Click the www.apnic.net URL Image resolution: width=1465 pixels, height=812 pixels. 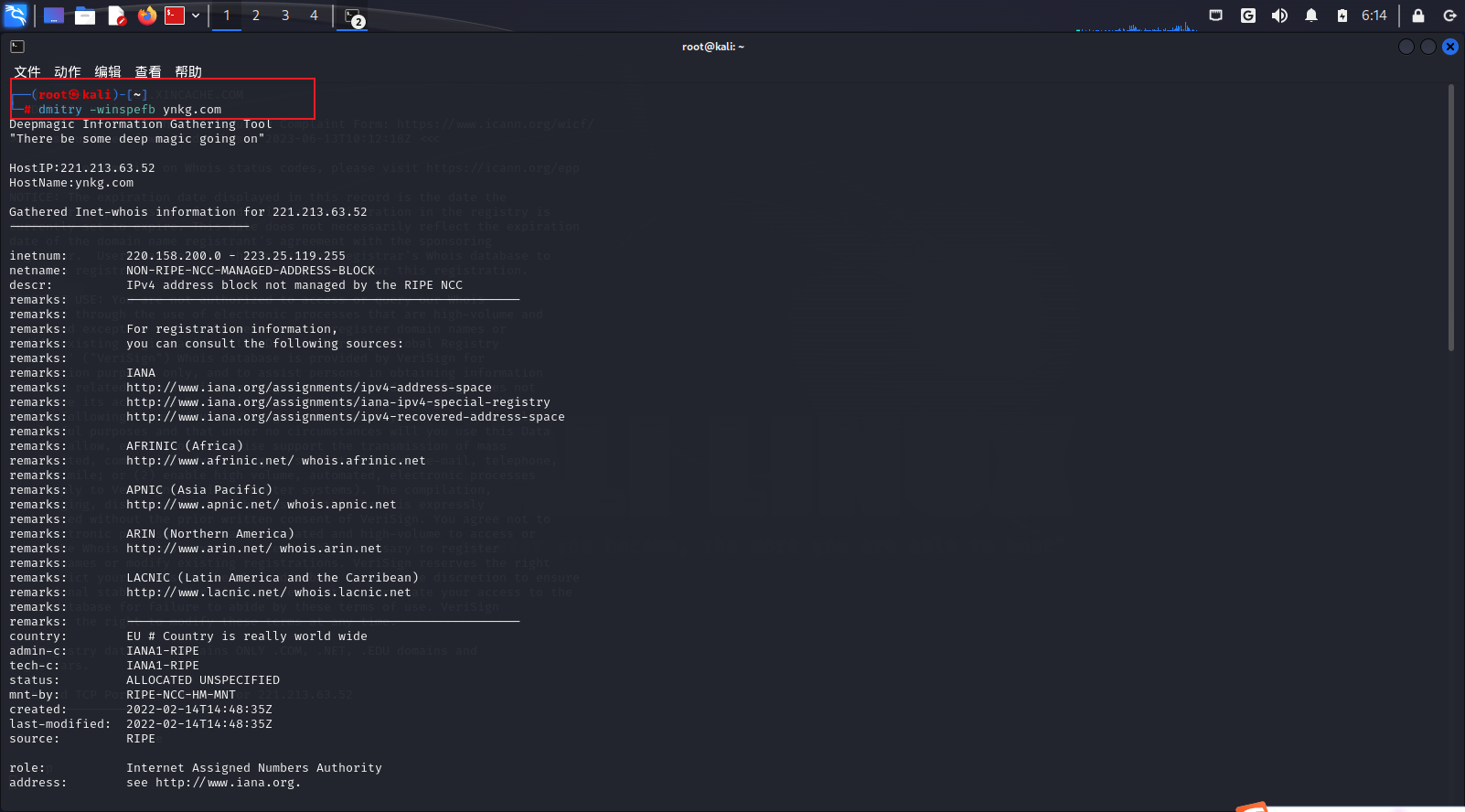(x=203, y=505)
